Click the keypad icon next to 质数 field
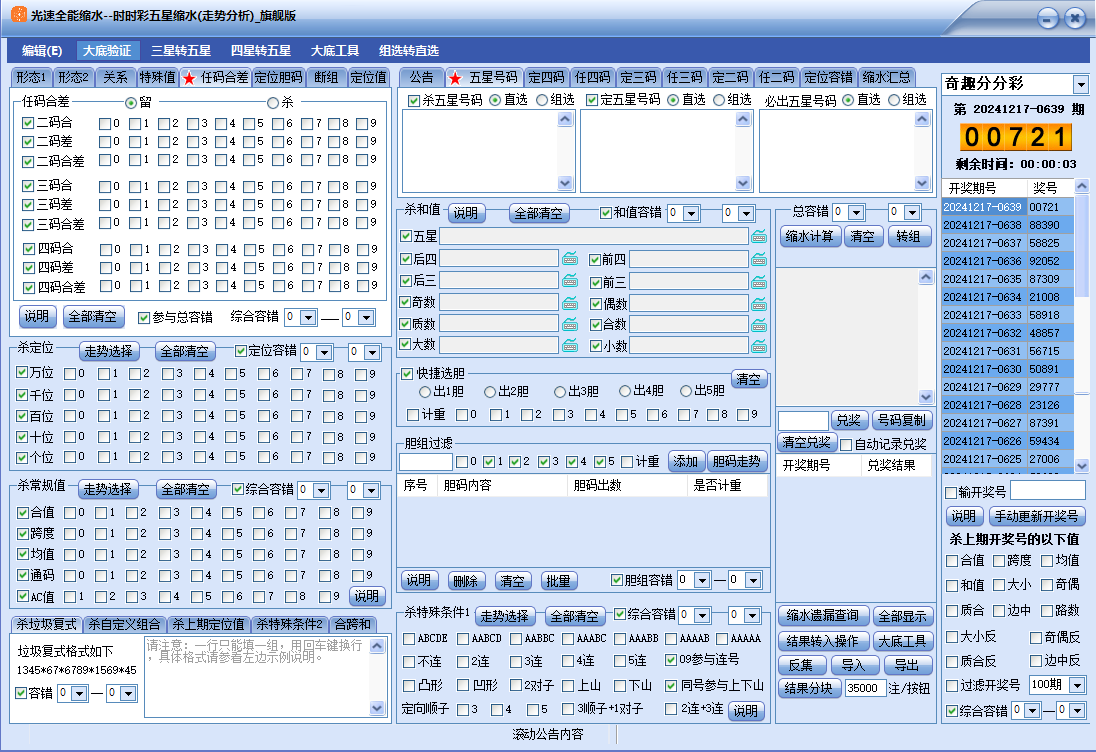 (570, 324)
